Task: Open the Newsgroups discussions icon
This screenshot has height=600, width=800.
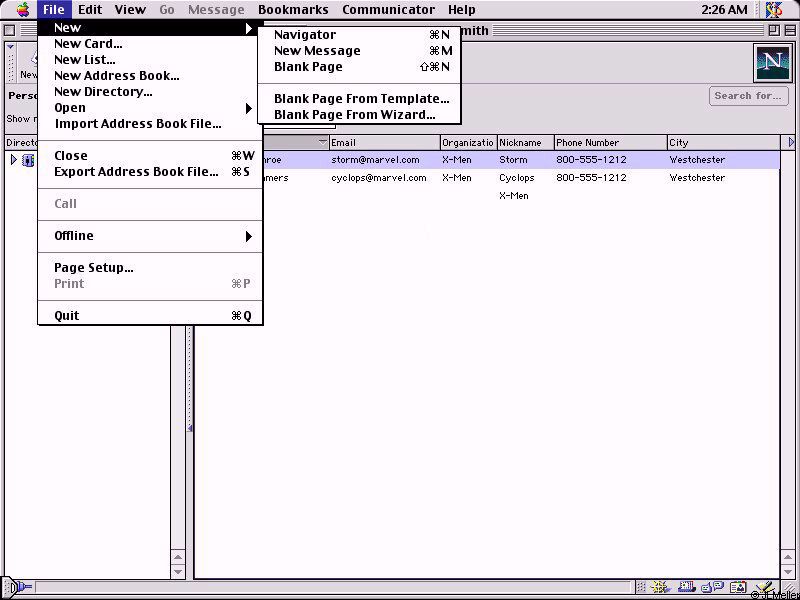Action: [x=713, y=588]
